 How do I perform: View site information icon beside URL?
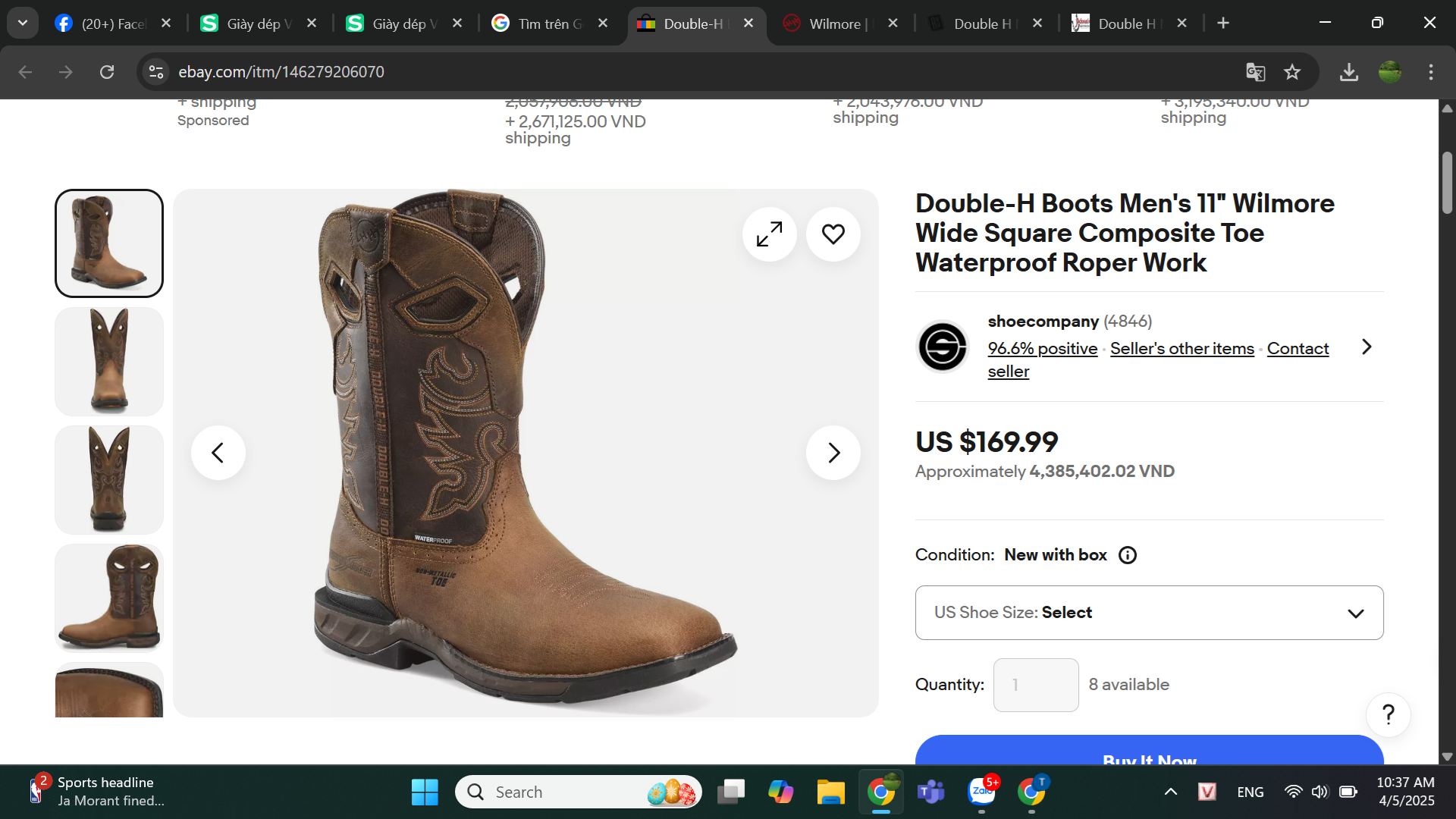[156, 72]
